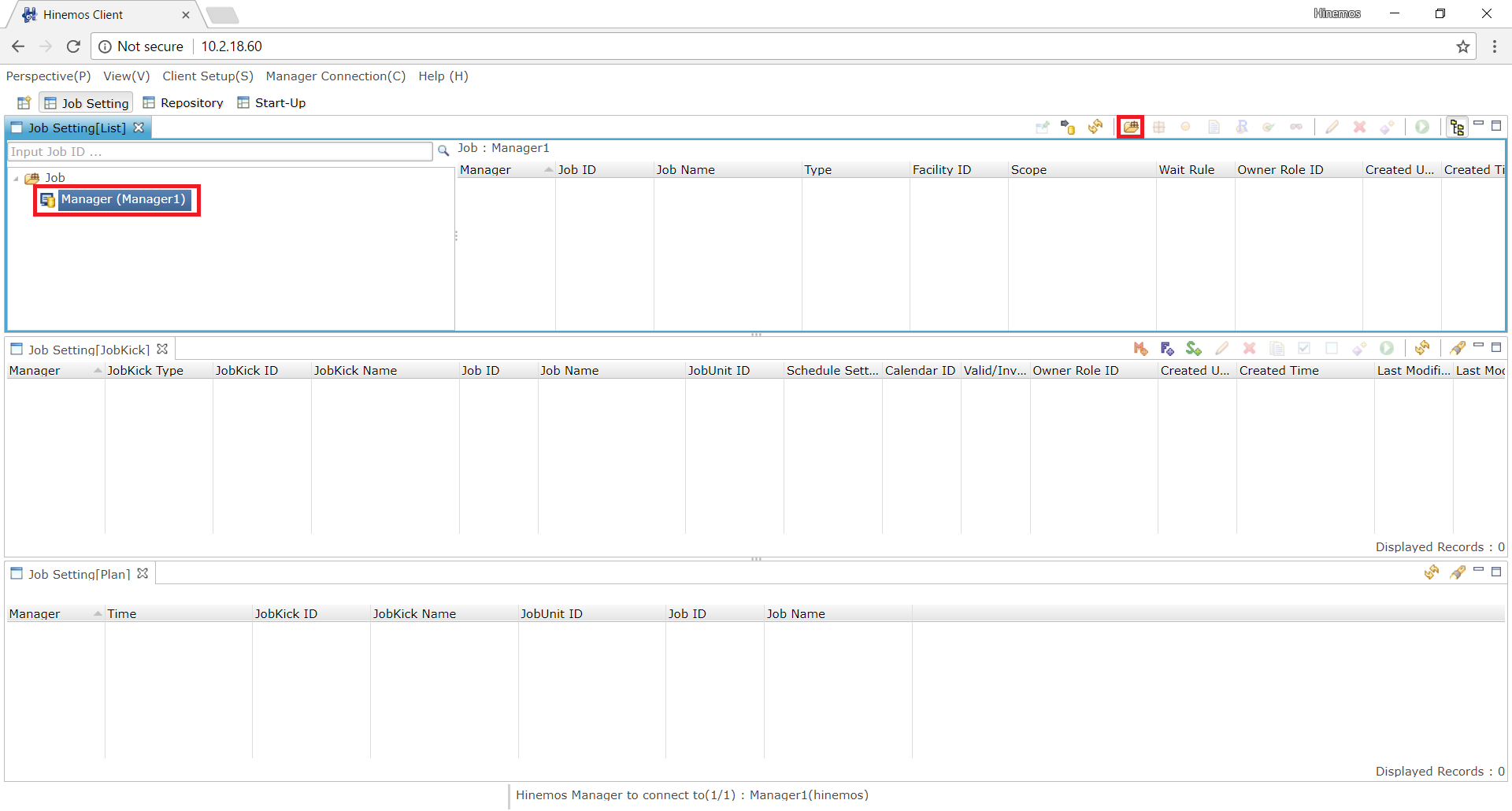
Task: Sort job list by Job Name column
Action: click(x=727, y=169)
